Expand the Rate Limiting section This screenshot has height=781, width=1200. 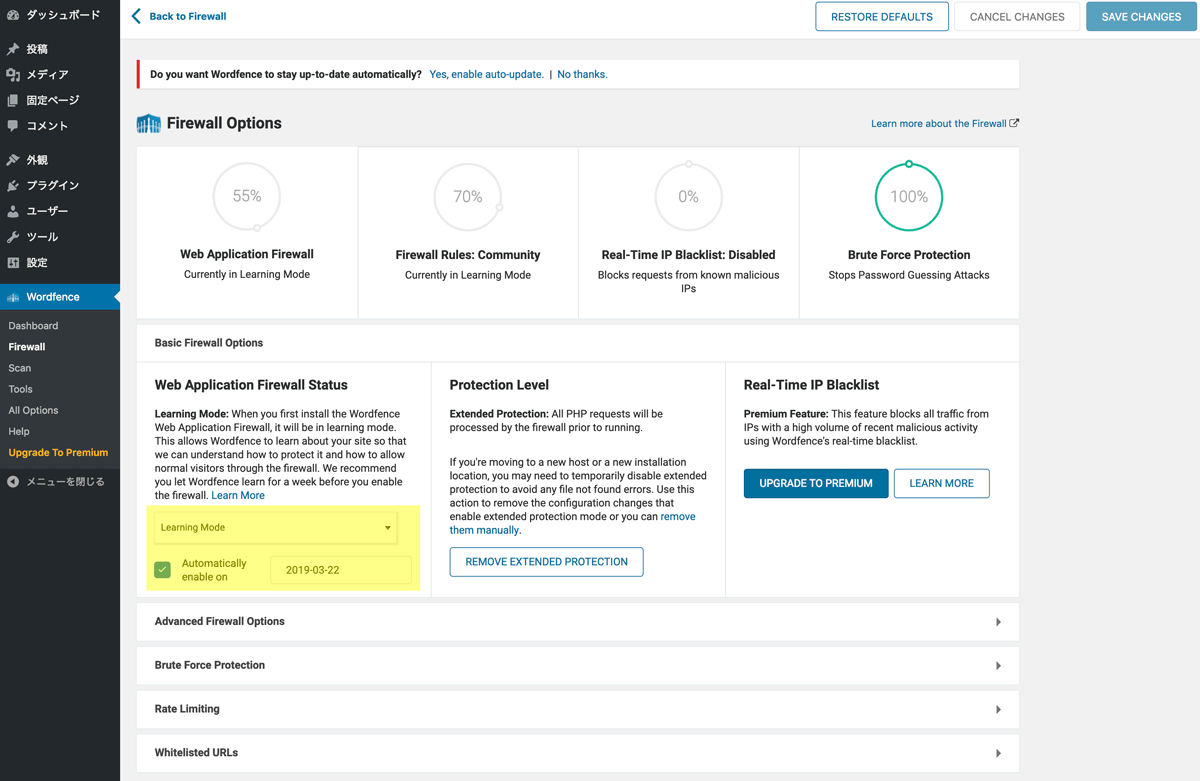tap(578, 709)
